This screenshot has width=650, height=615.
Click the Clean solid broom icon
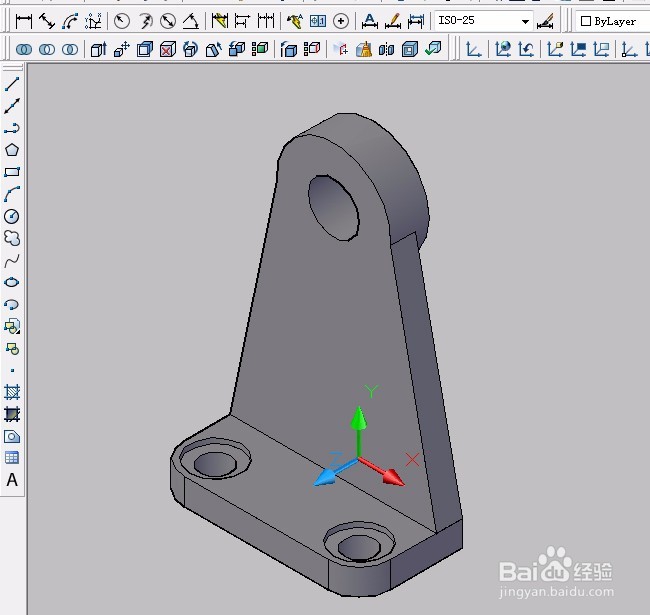(x=364, y=49)
